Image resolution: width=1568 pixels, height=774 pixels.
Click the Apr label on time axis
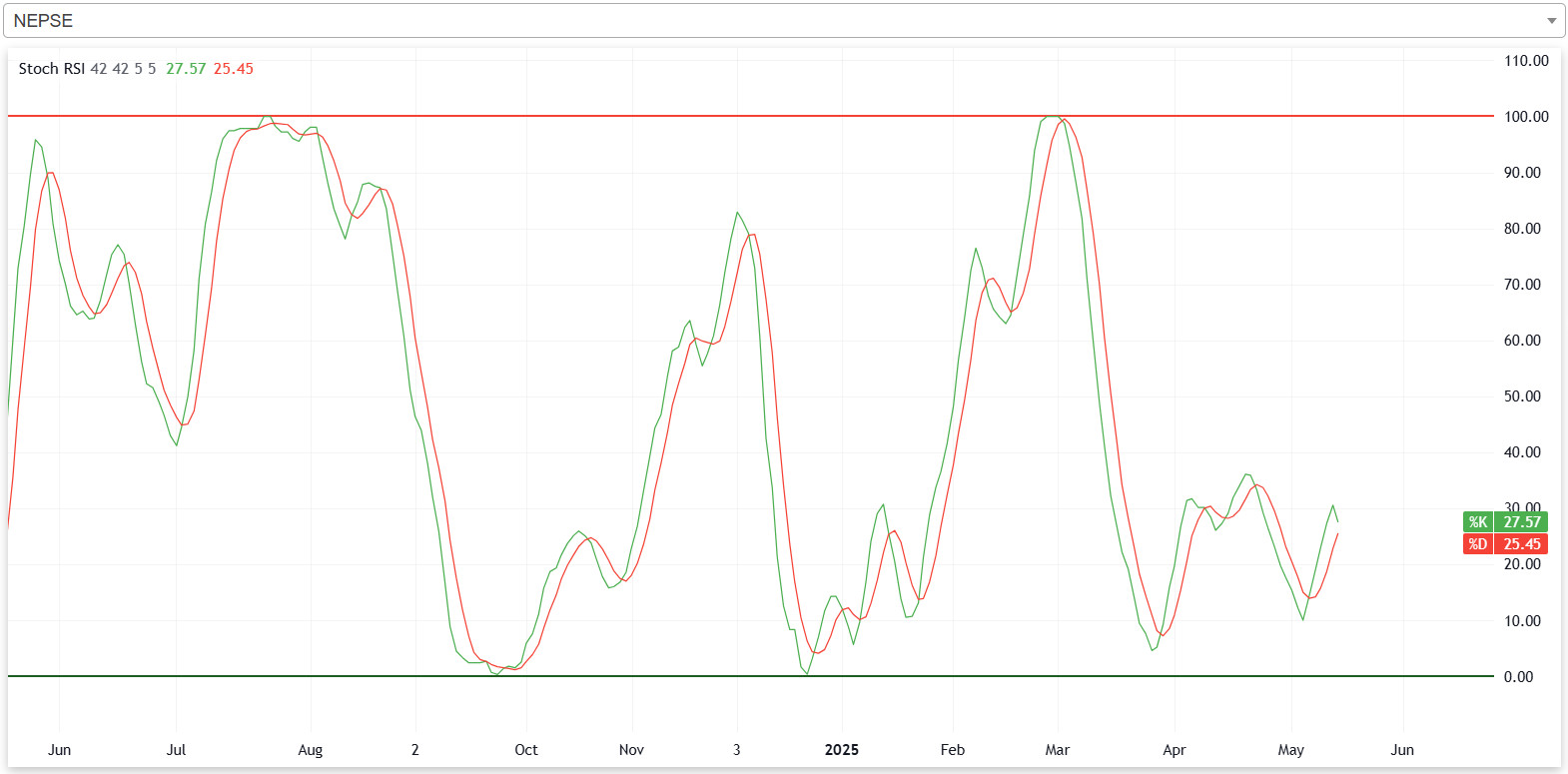[x=1175, y=750]
